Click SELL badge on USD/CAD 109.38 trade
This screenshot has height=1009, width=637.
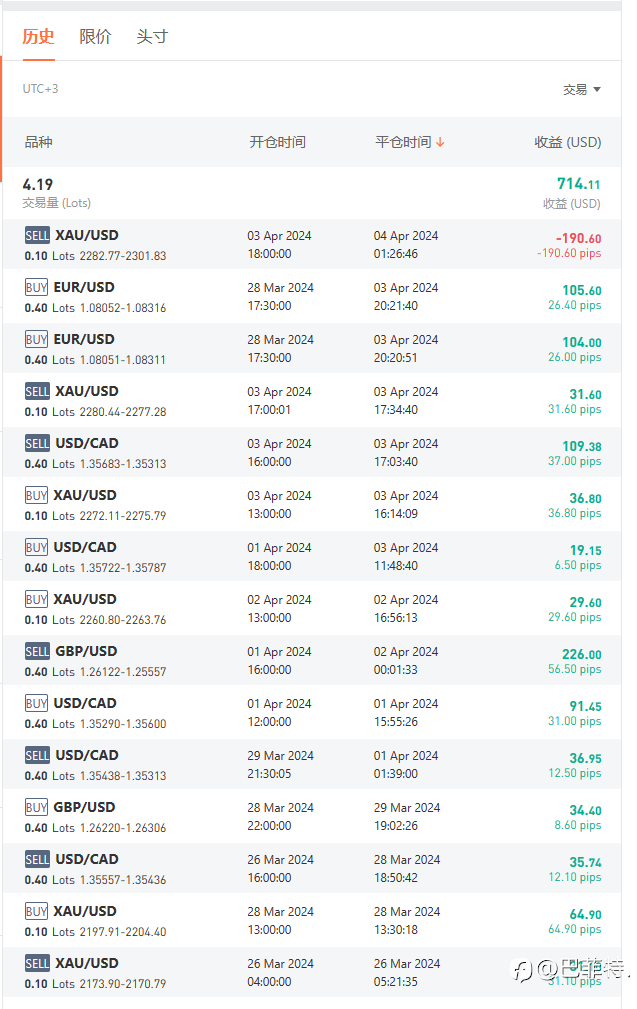tap(37, 444)
